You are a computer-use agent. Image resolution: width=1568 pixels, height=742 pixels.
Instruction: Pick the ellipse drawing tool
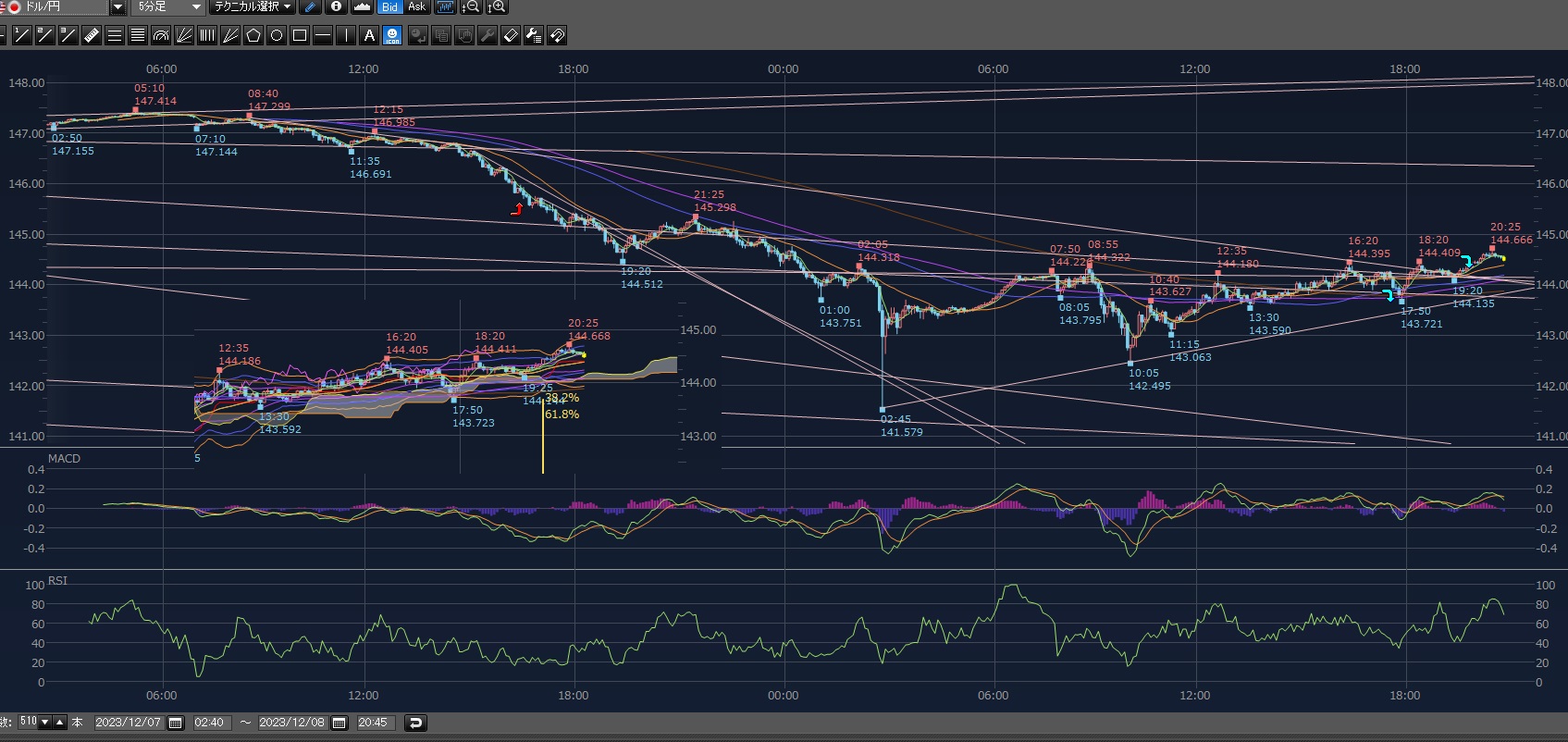277,36
